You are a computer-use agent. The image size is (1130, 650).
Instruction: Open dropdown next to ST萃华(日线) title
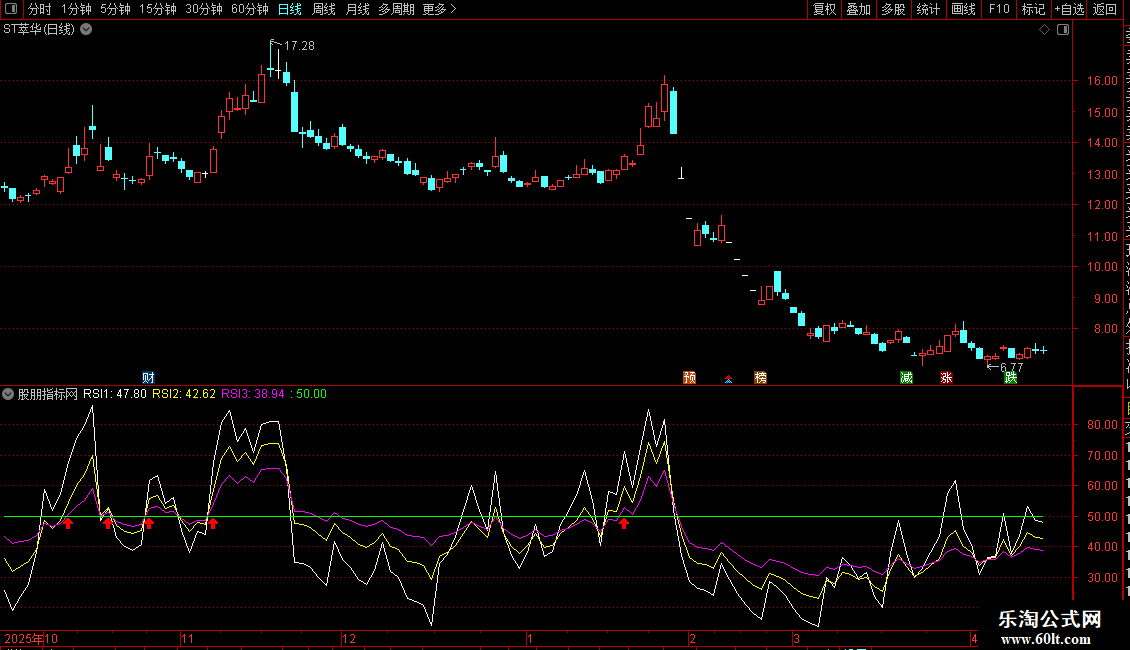point(86,30)
